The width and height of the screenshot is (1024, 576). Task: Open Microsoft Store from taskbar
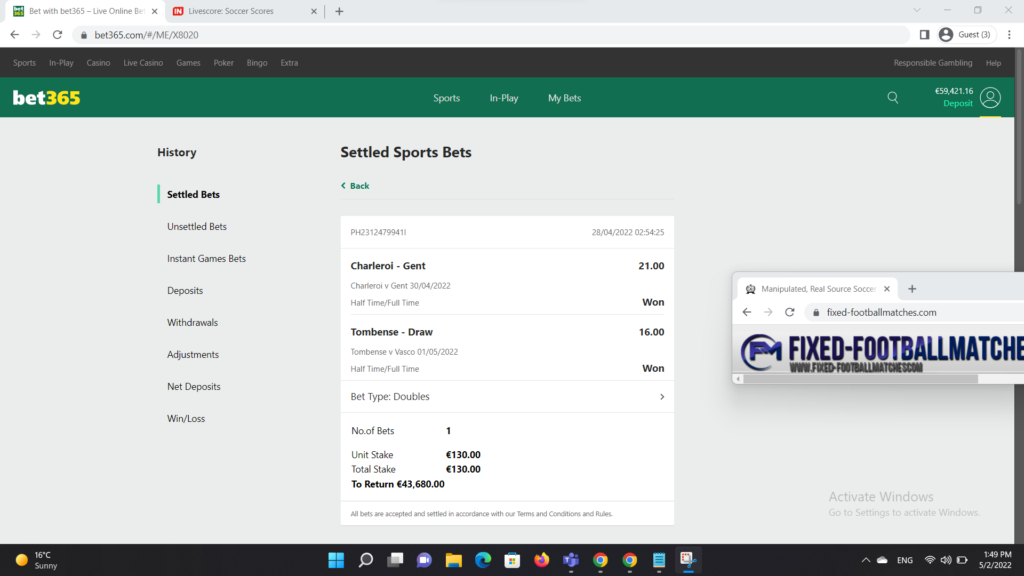[512, 560]
